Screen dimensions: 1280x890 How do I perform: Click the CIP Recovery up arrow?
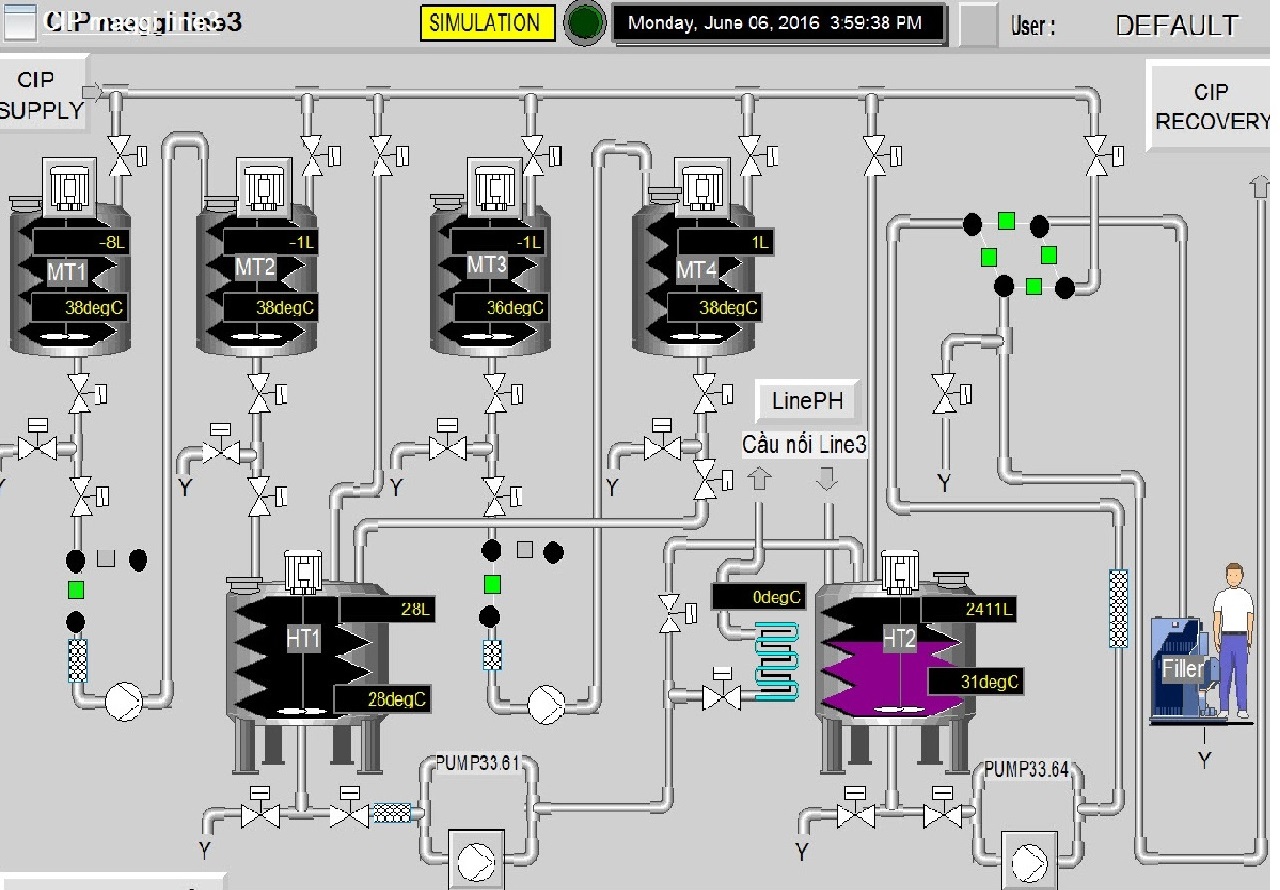pos(1259,187)
